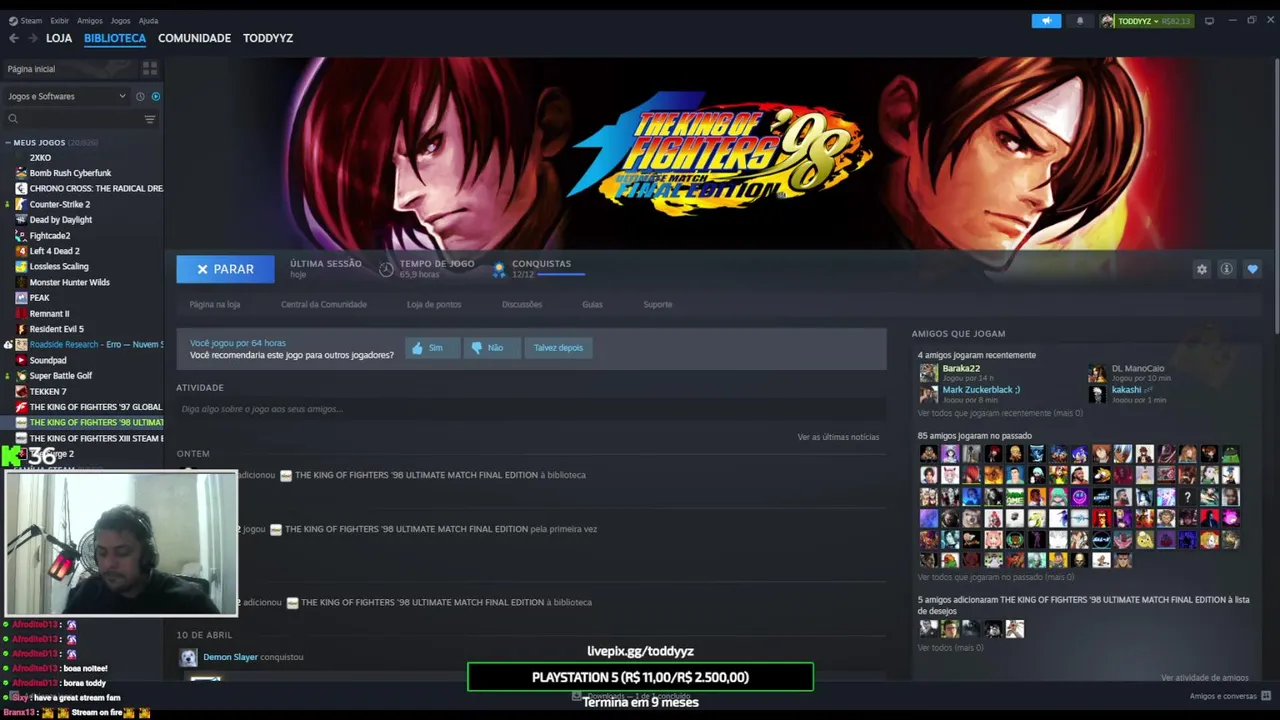Open advanced library filter options icon
The image size is (1280, 720).
[x=150, y=119]
